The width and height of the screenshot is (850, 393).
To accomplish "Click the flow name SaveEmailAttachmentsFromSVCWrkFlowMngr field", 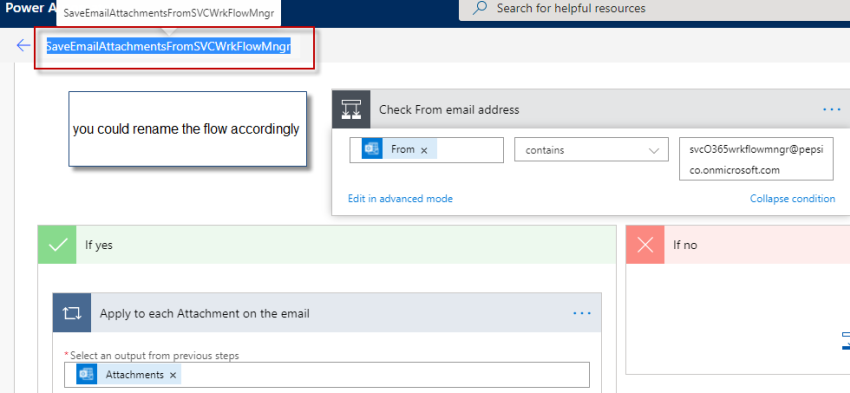I will point(169,47).
